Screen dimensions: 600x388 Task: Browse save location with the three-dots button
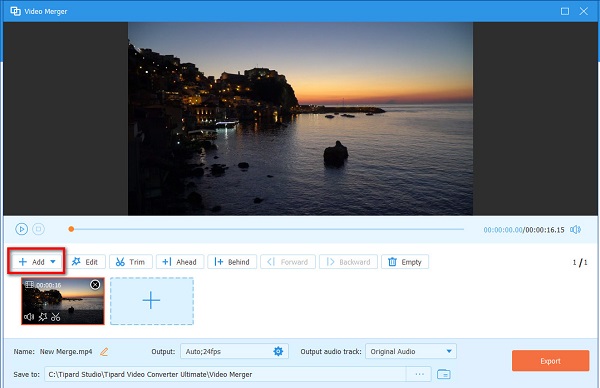[x=419, y=374]
